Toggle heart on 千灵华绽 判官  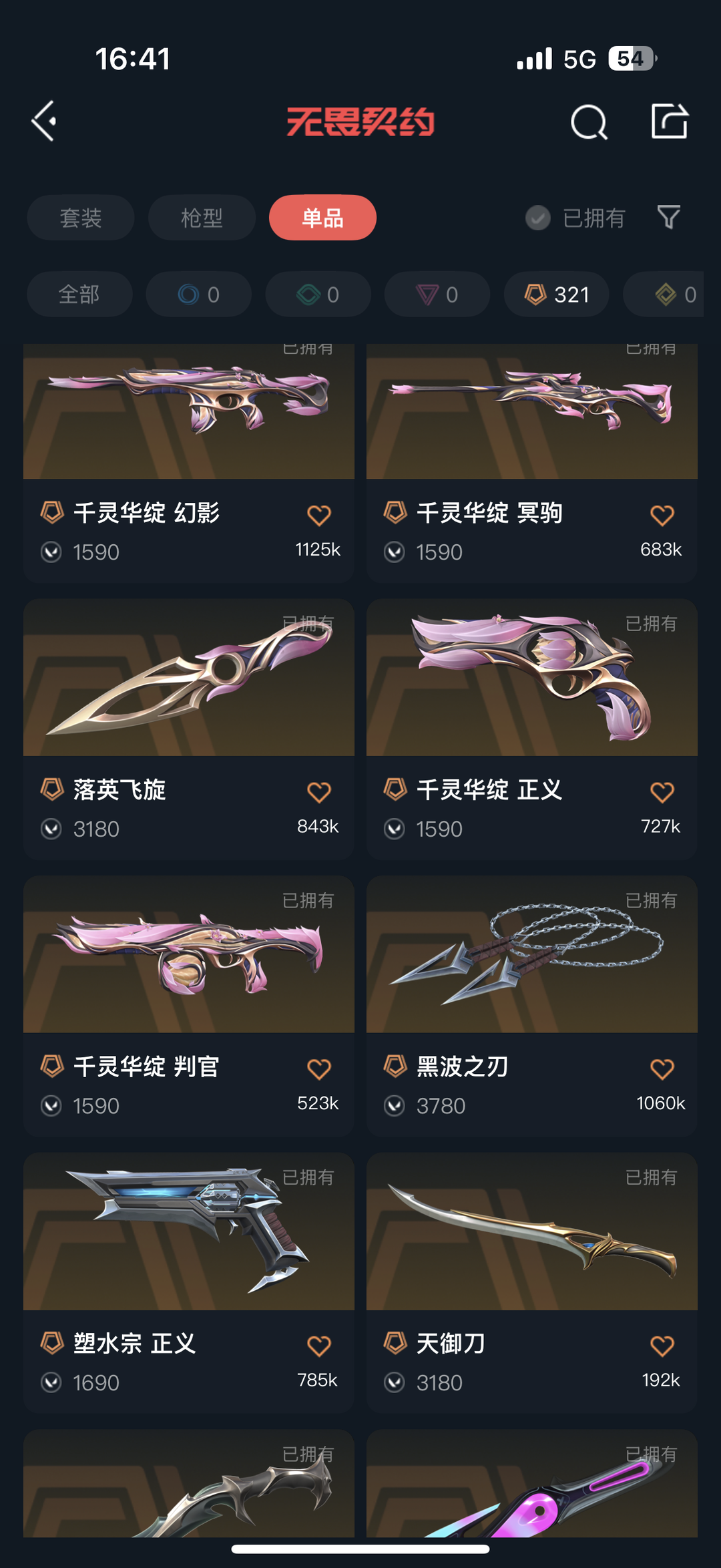319,1069
